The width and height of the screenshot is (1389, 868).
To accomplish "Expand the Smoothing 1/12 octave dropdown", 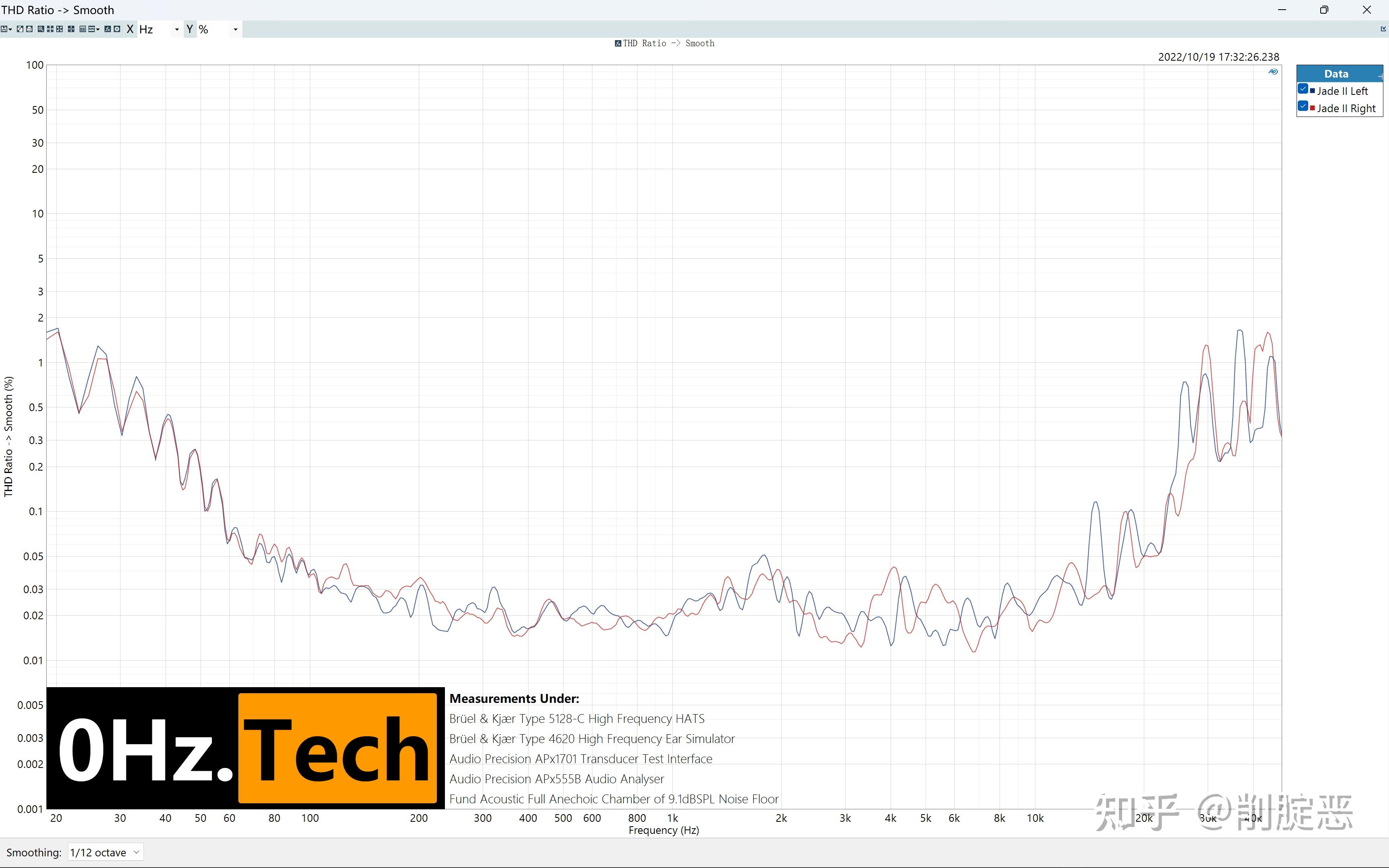I will 106,852.
